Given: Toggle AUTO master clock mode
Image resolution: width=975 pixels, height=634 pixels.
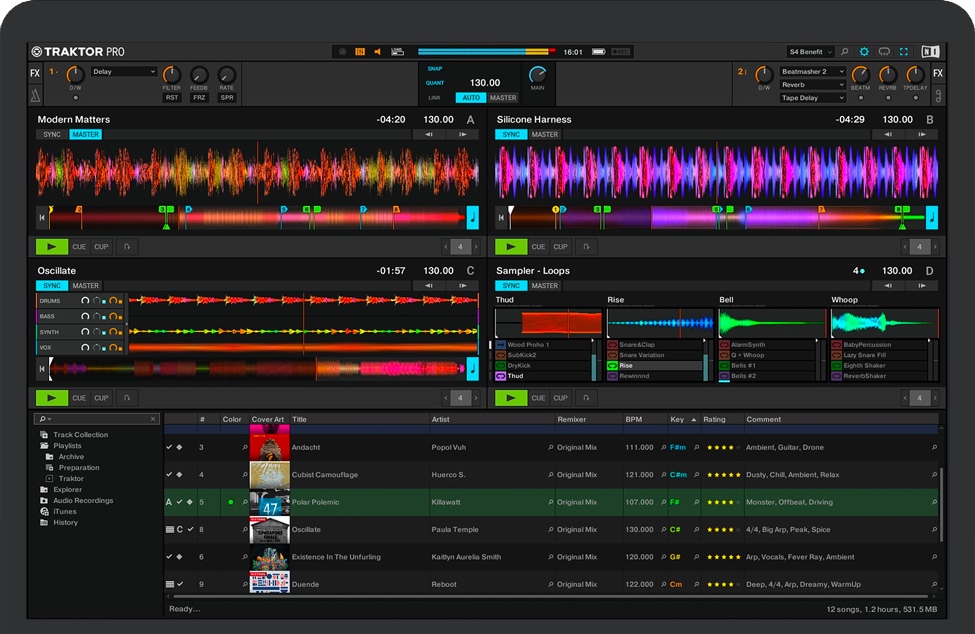Looking at the screenshot, I should (x=470, y=98).
